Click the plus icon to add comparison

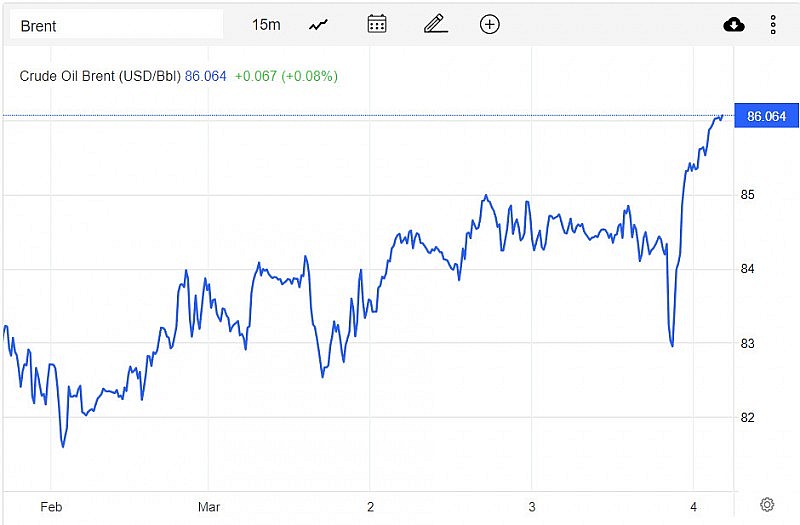point(489,24)
